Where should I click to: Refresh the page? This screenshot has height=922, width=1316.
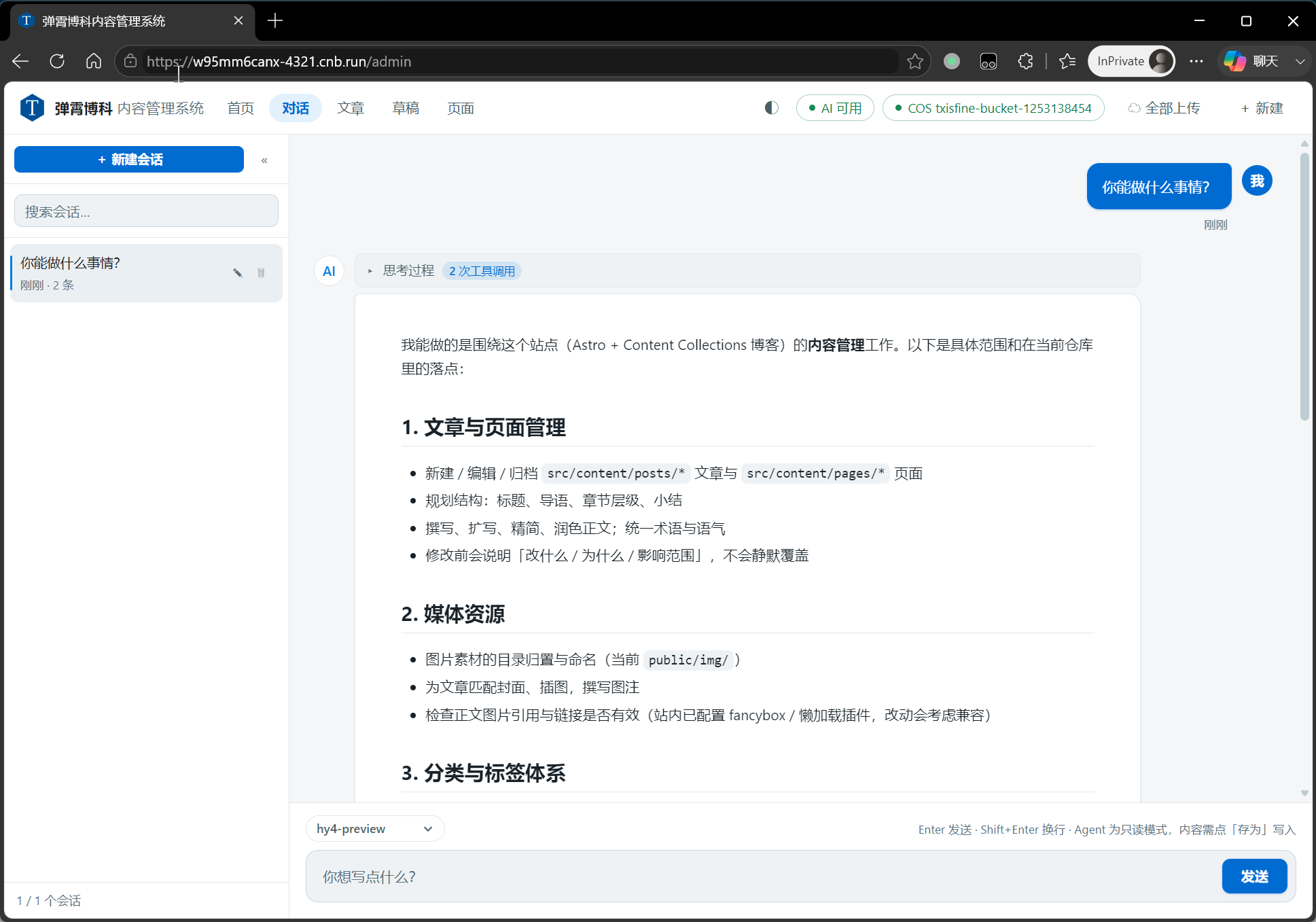coord(57,61)
